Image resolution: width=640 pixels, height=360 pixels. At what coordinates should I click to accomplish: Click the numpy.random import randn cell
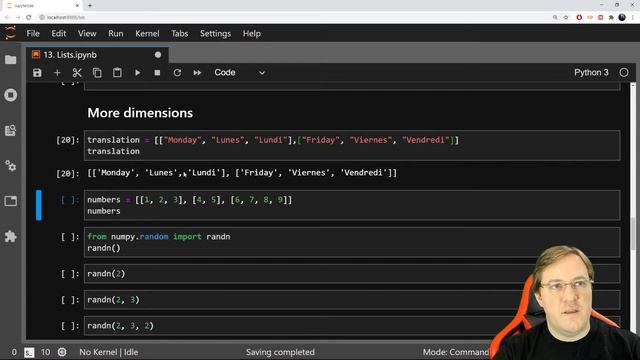352,242
